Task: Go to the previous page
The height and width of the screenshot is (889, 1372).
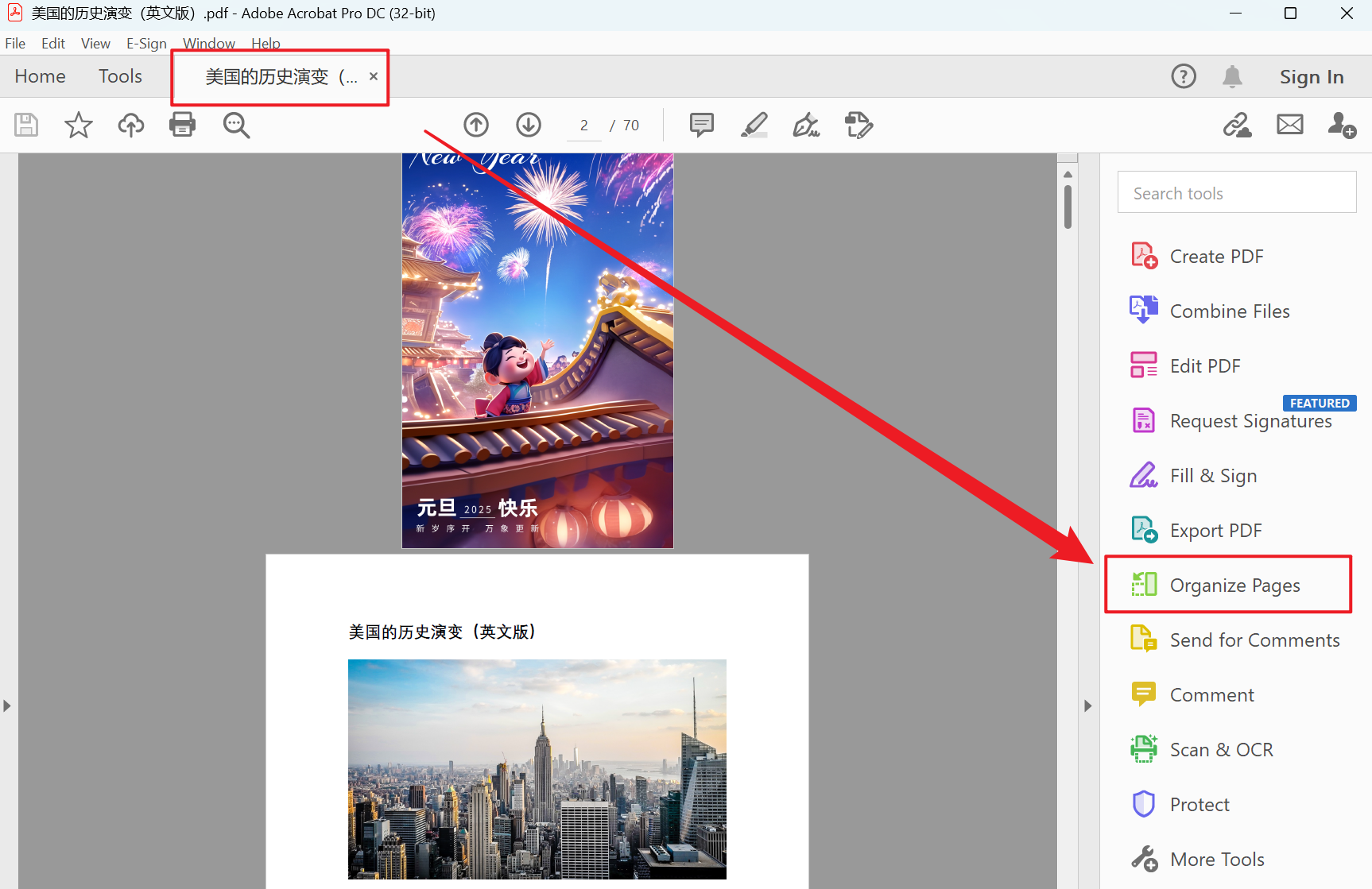Action: (x=476, y=125)
